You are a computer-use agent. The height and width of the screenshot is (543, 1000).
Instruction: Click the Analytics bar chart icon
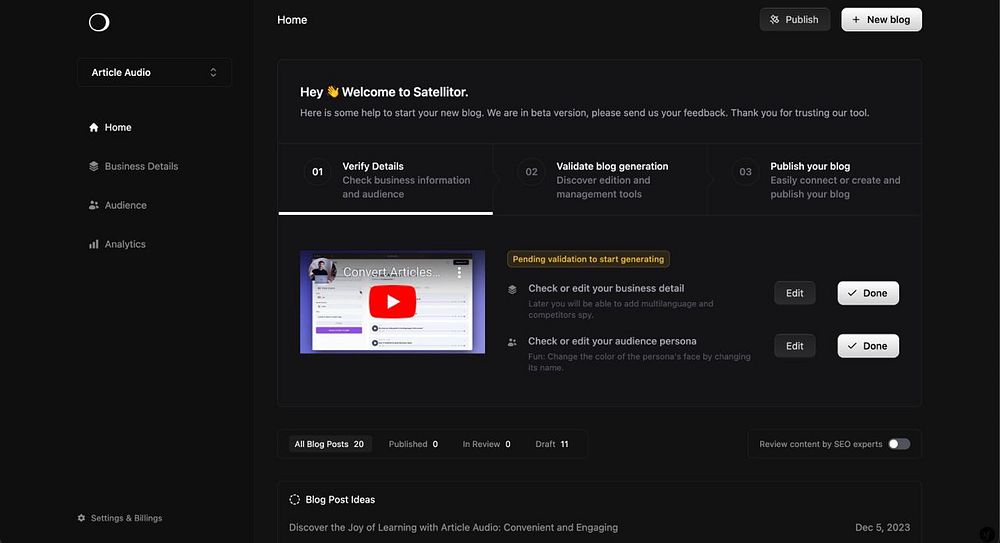[94, 244]
